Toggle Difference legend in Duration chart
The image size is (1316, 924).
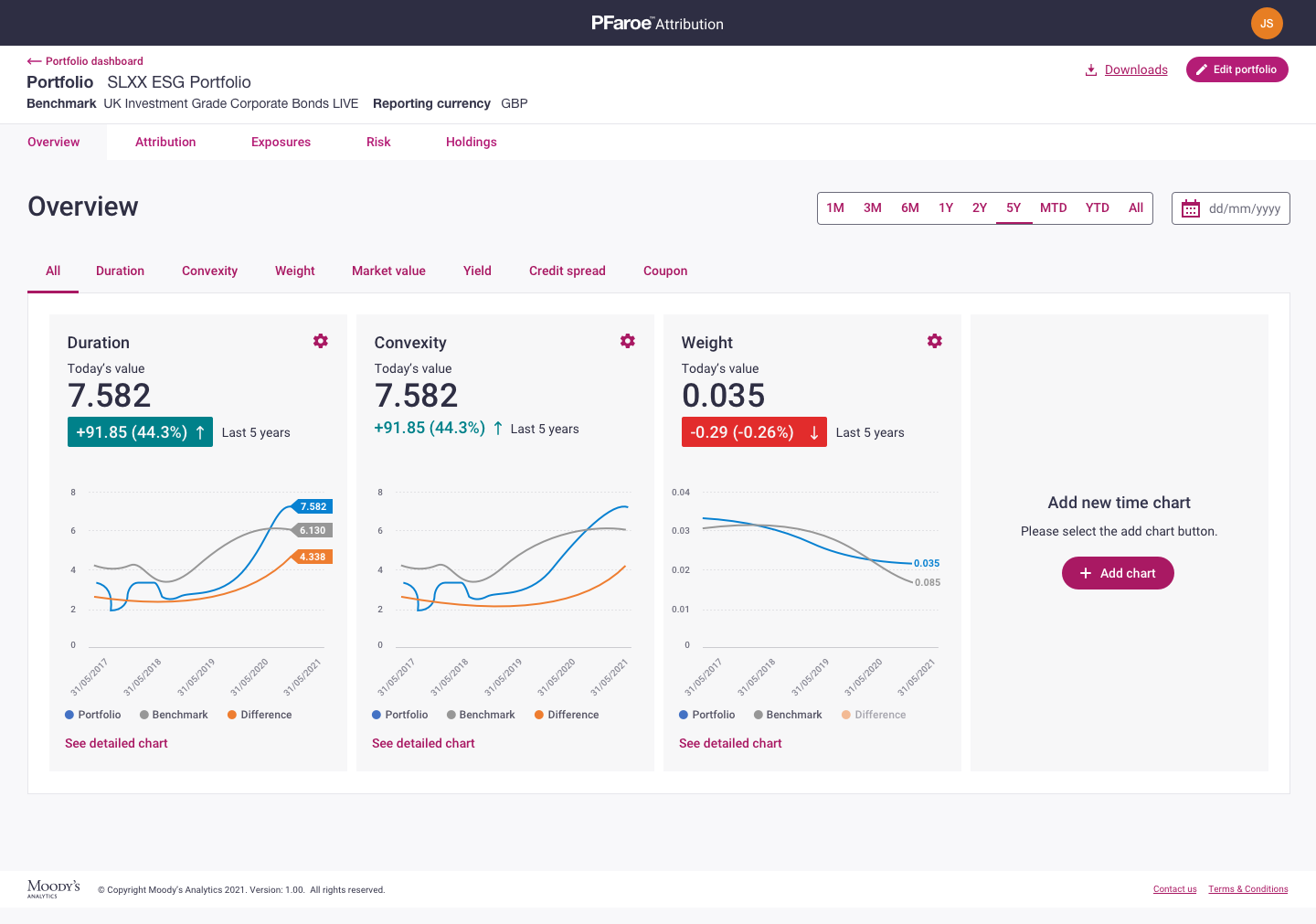tap(260, 715)
